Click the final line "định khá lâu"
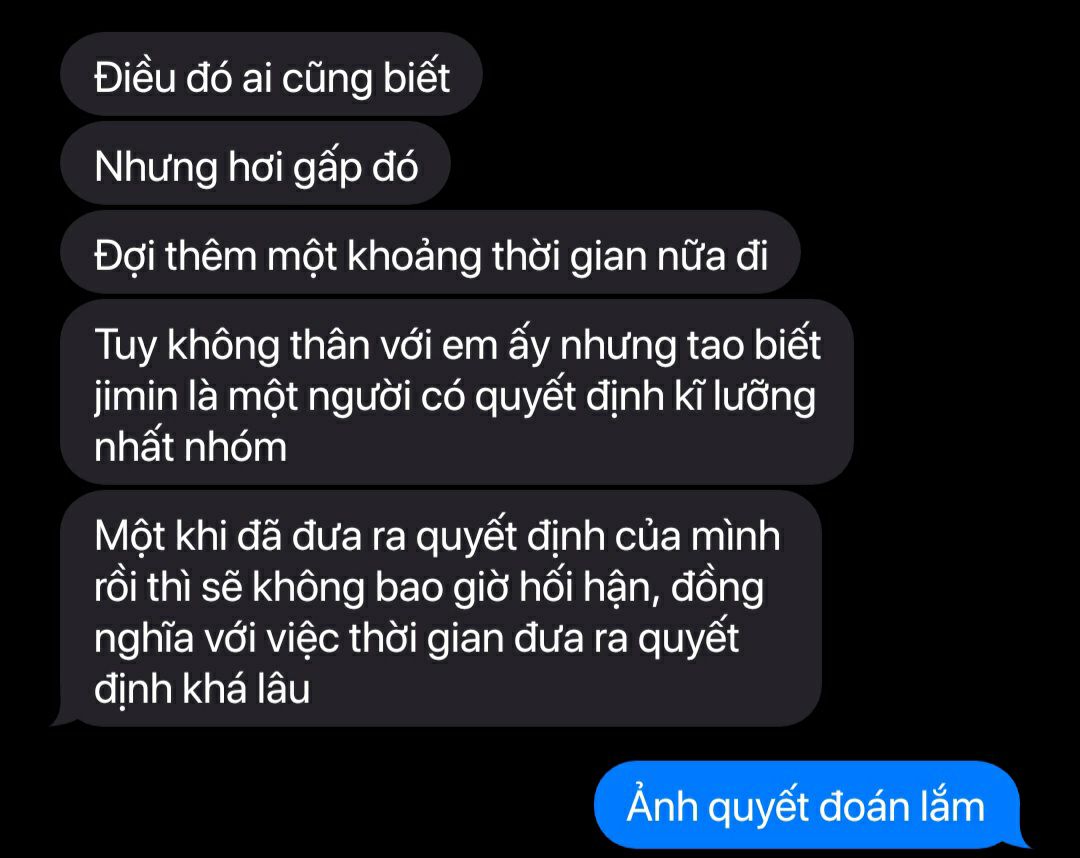The height and width of the screenshot is (858, 1080). click(202, 689)
